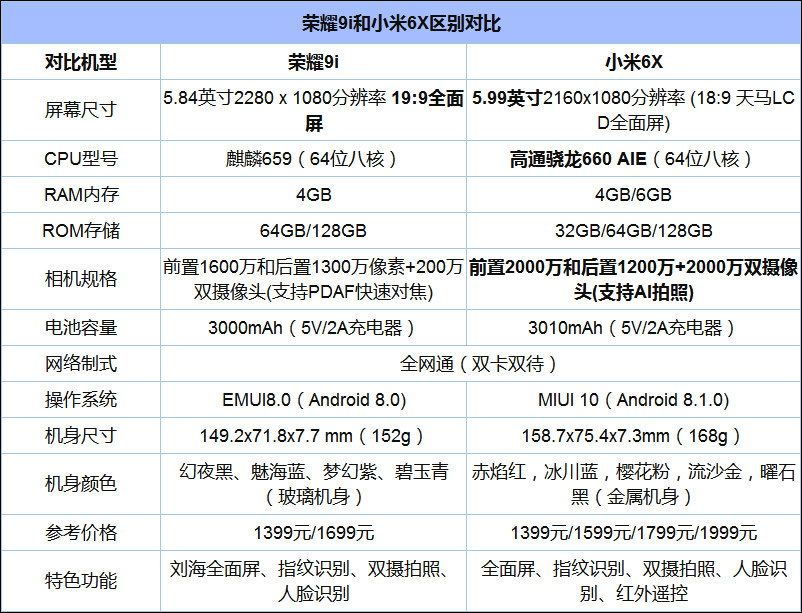Select the 屏幕尺寸 row label
This screenshot has width=802, height=613.
pyautogui.click(x=81, y=110)
